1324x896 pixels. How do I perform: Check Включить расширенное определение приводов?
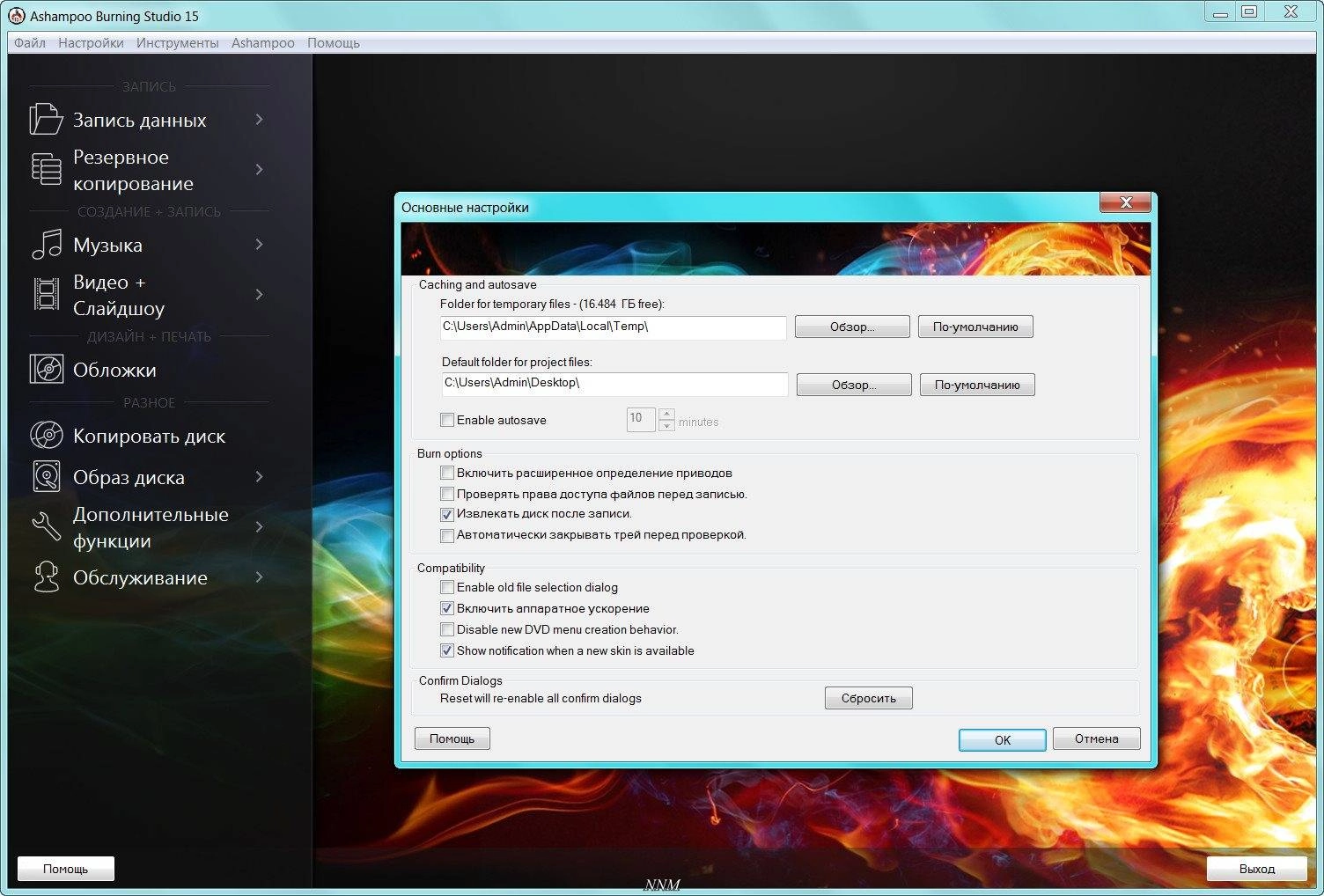447,473
